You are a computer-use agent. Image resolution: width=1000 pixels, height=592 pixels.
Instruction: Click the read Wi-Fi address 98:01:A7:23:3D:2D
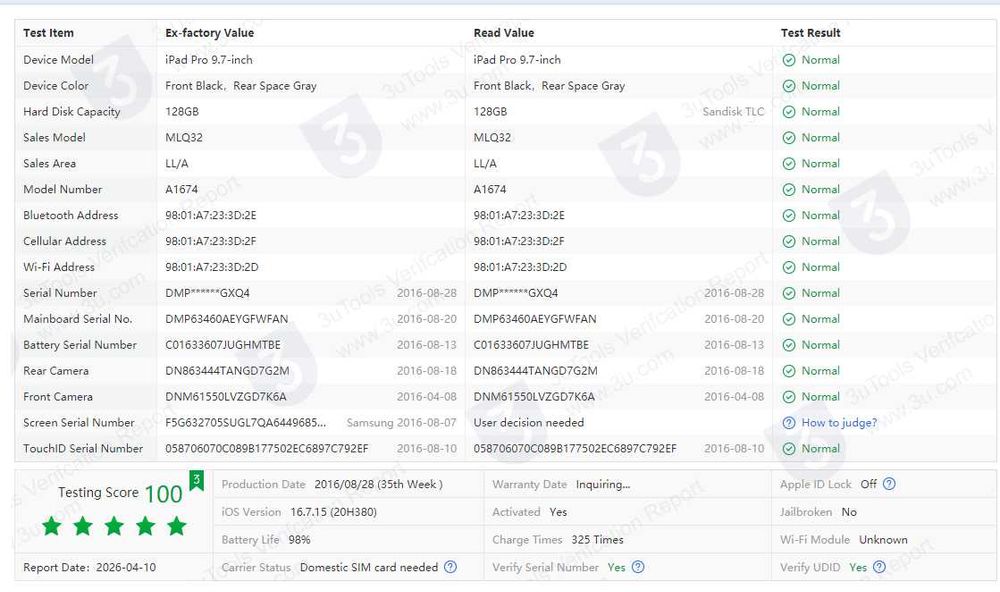(x=519, y=267)
